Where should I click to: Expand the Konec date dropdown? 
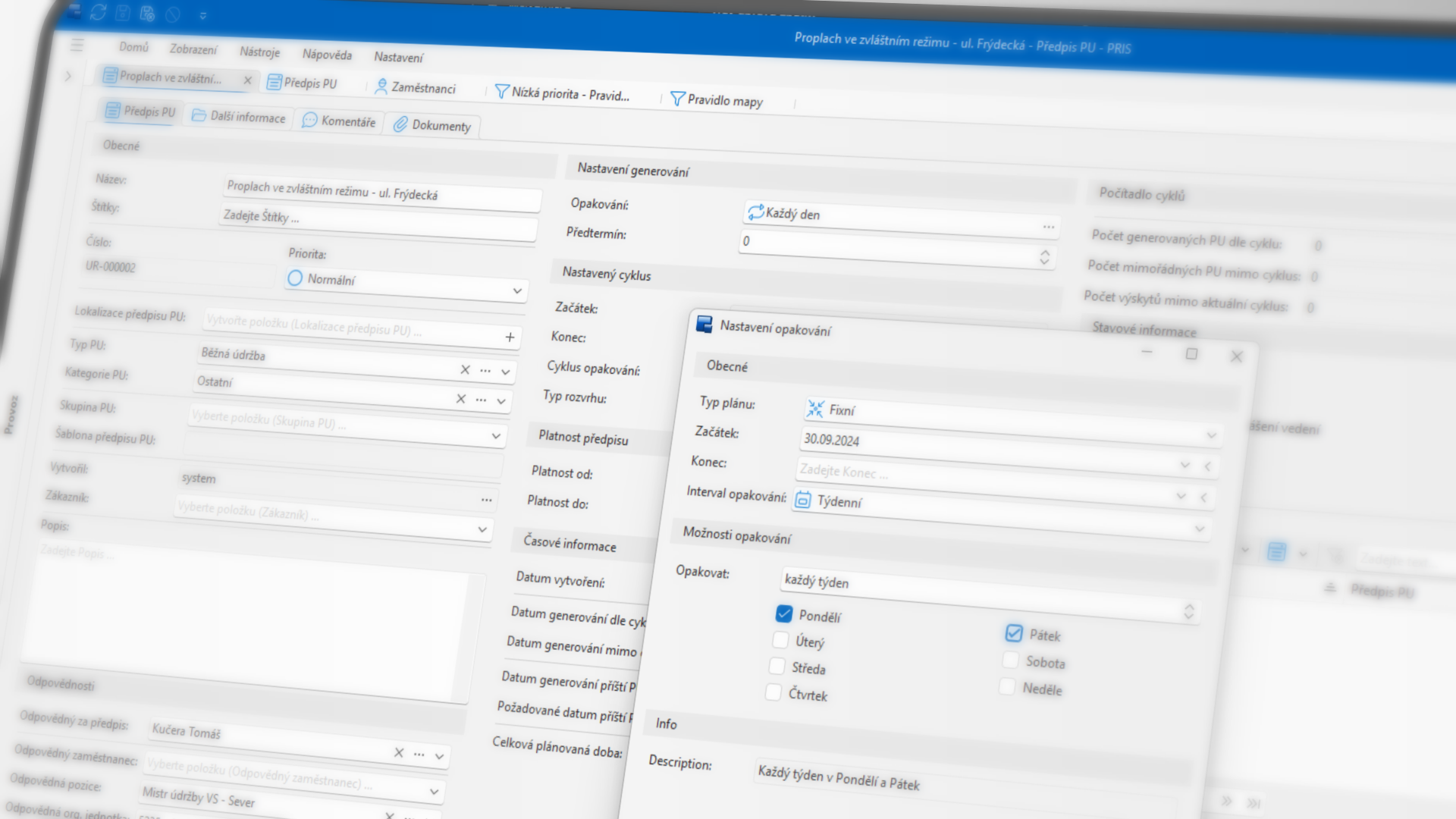[x=1181, y=495]
